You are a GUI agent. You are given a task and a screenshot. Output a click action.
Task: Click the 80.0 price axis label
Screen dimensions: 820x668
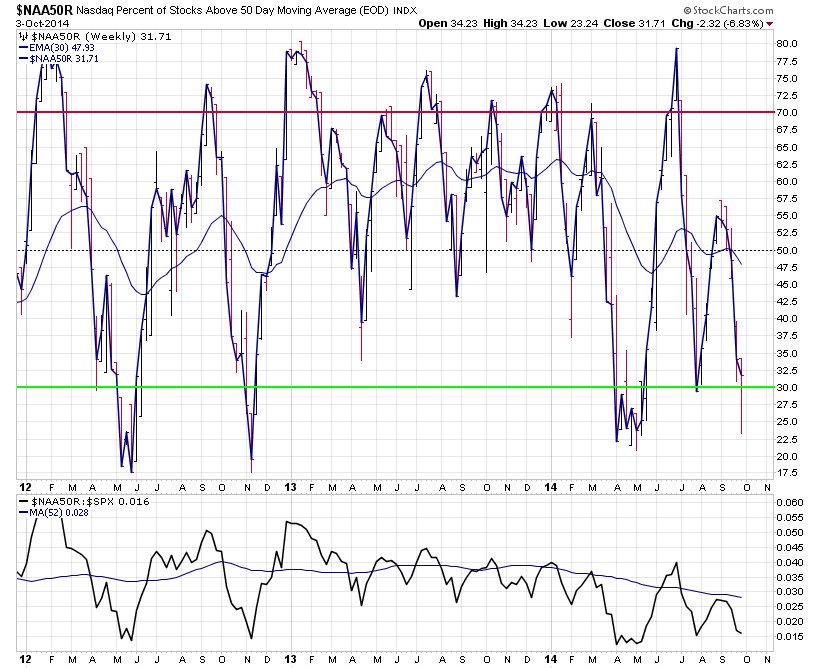point(787,43)
